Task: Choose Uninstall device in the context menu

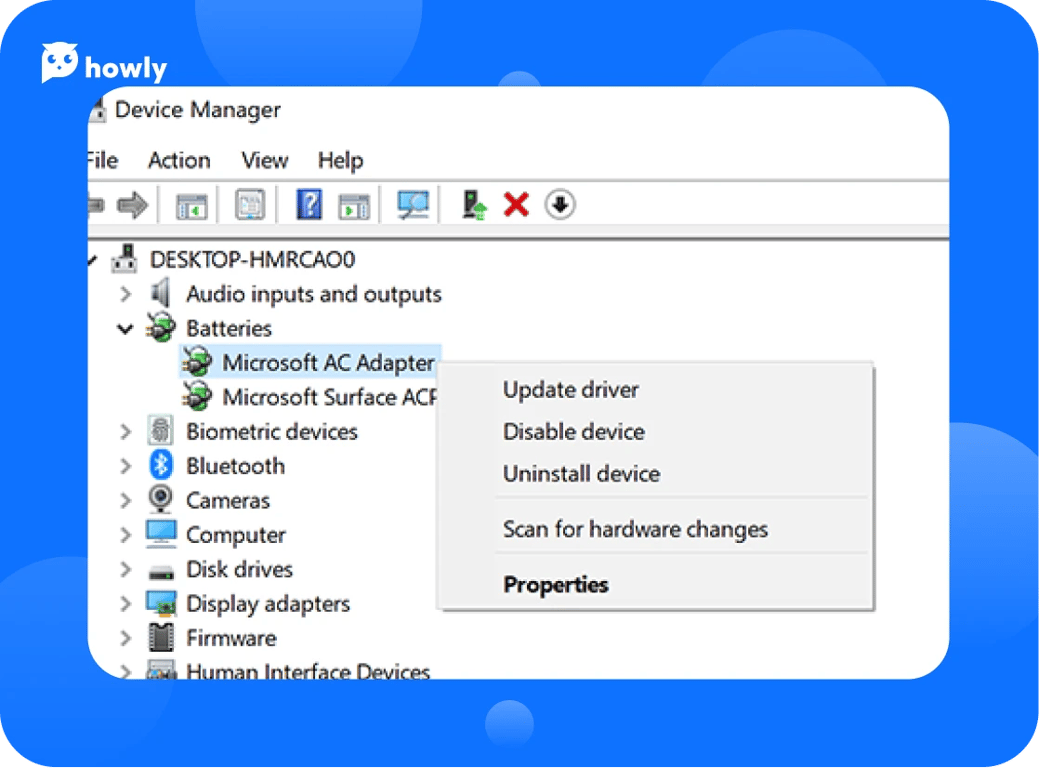Action: point(581,474)
